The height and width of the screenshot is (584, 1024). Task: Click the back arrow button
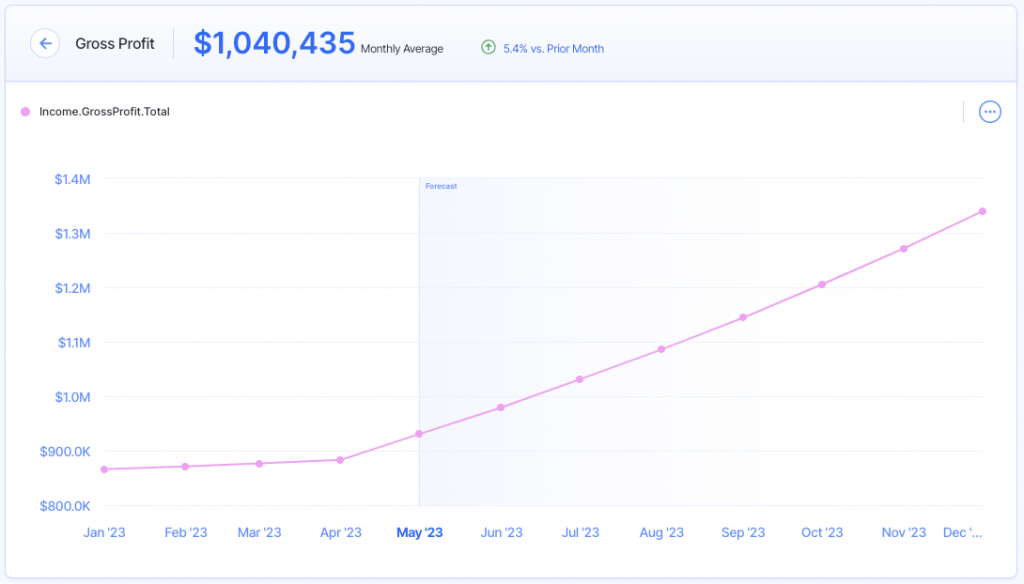point(45,44)
